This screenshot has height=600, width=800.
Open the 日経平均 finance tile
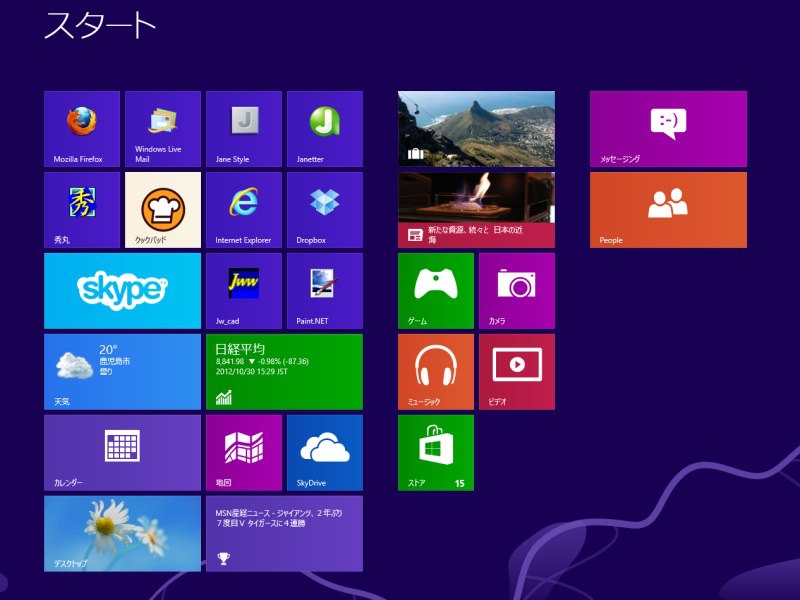(x=284, y=371)
